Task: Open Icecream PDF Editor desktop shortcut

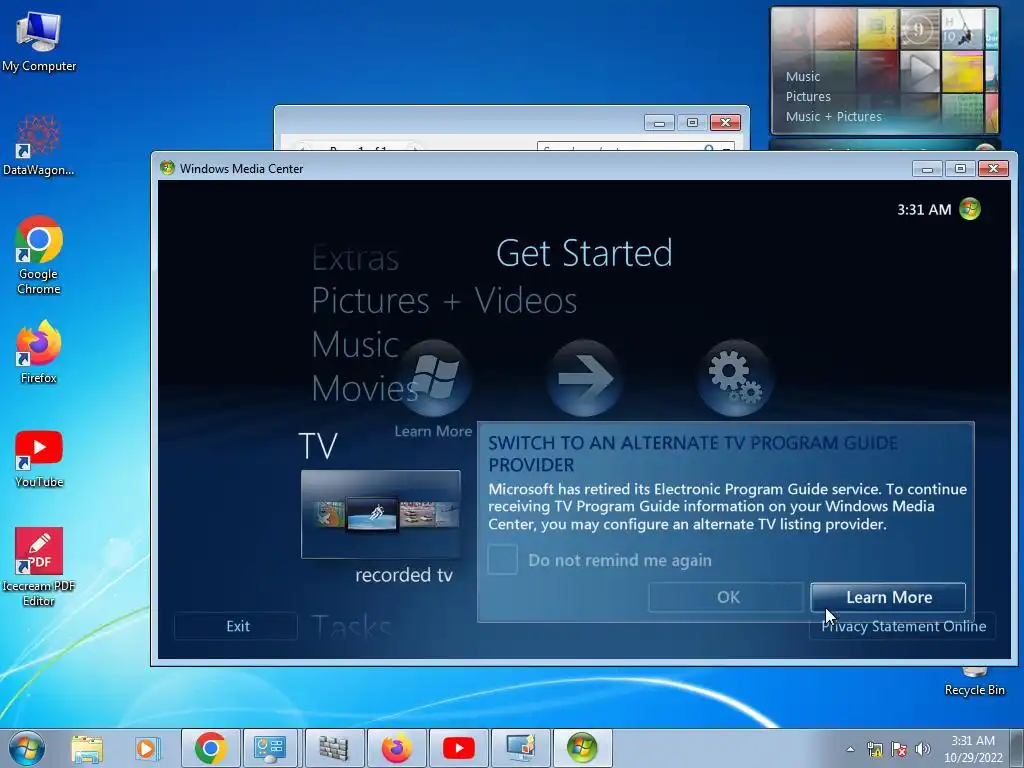Action: (39, 567)
